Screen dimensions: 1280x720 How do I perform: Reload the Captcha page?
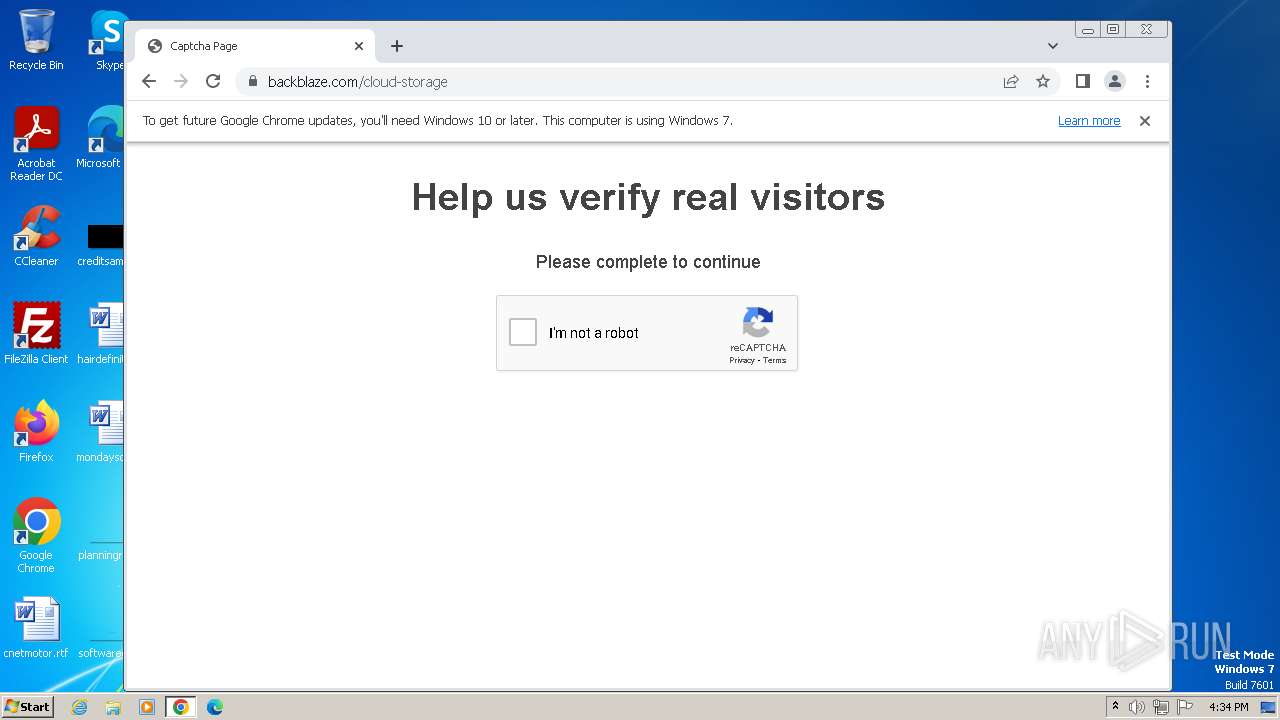[213, 81]
